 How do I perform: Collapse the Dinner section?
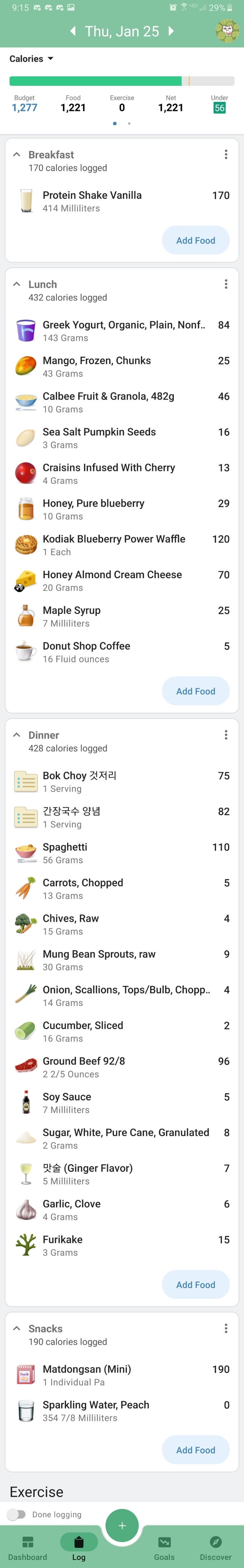(16, 735)
